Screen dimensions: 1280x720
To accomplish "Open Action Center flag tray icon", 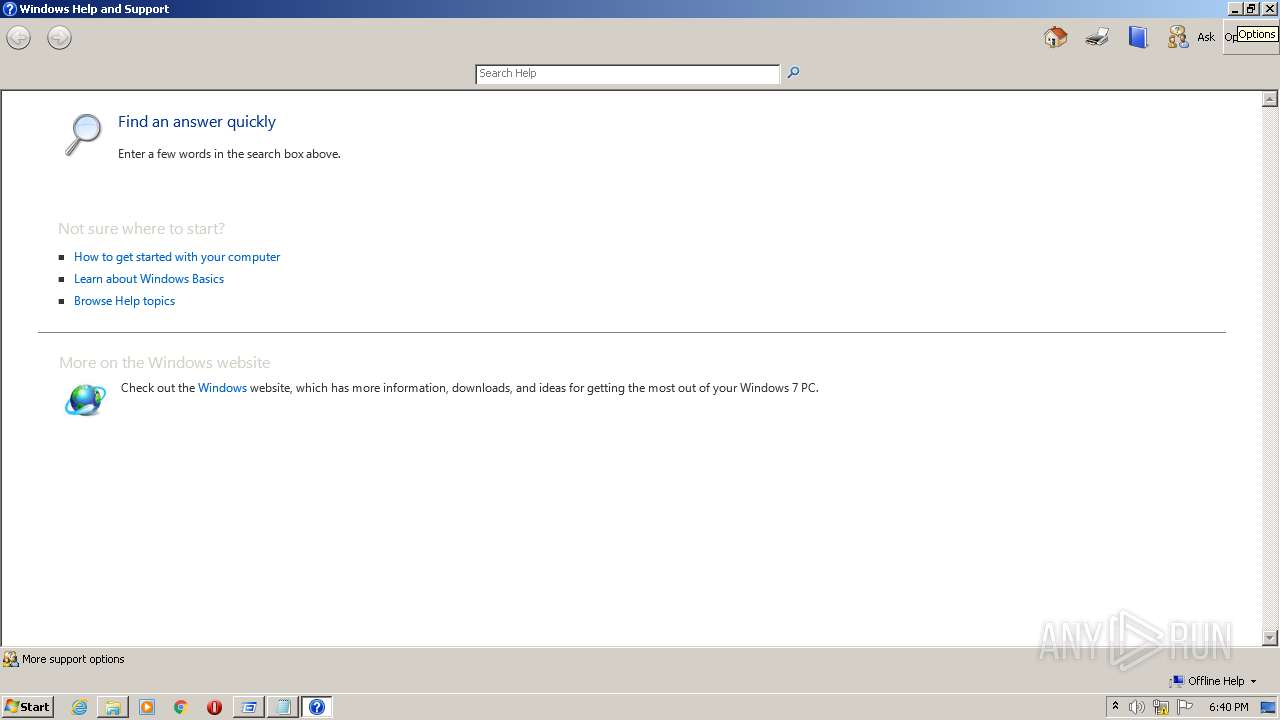I will coord(1185,707).
